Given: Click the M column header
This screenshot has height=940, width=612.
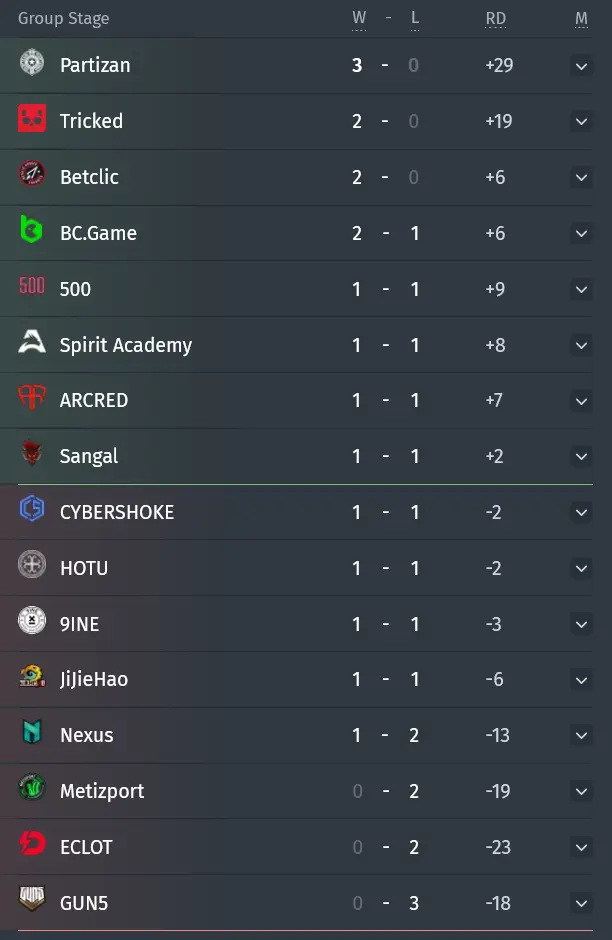Looking at the screenshot, I should coord(581,19).
